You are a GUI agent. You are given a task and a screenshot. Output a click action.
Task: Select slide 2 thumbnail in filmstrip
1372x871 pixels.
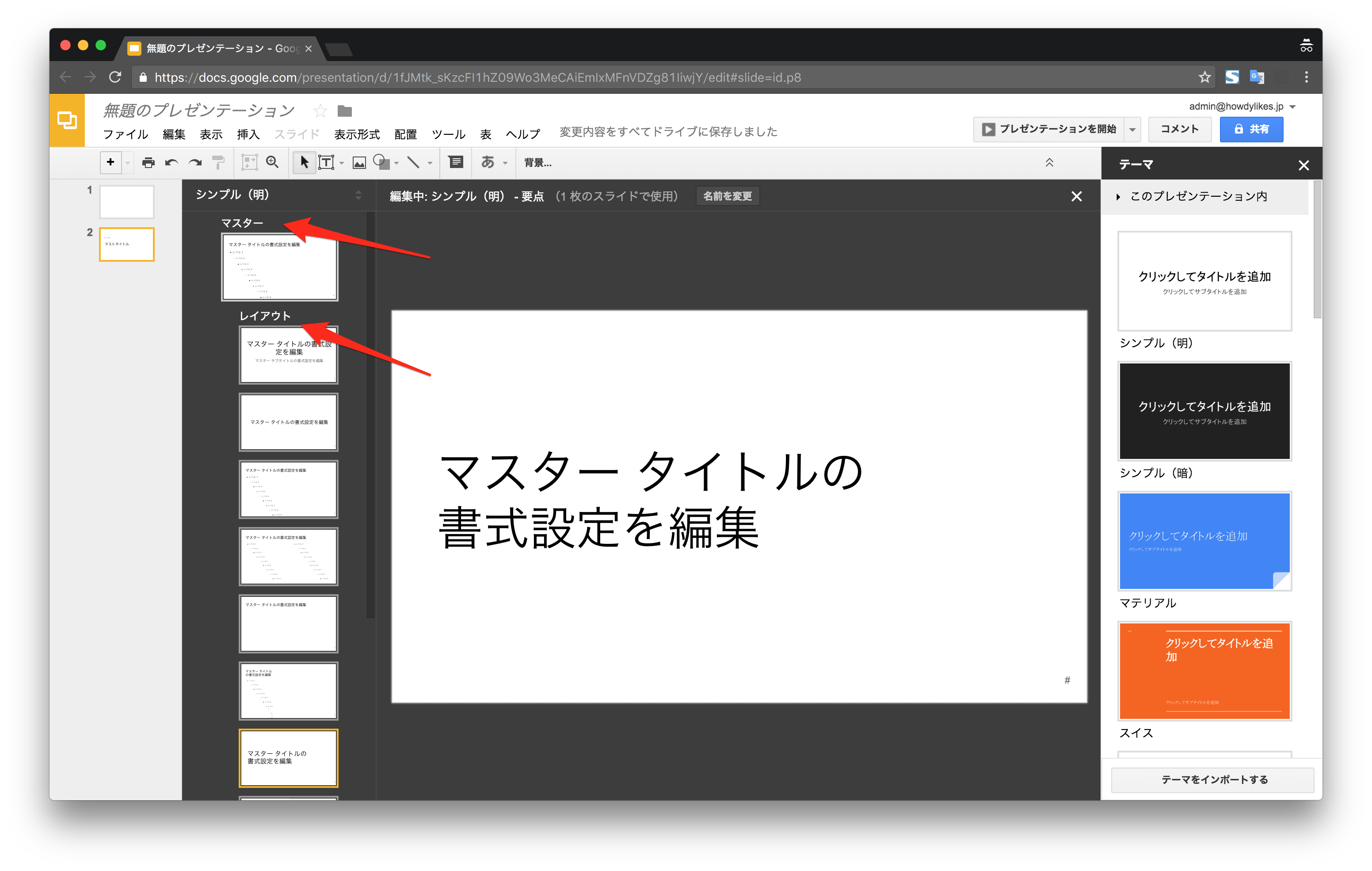click(x=126, y=244)
